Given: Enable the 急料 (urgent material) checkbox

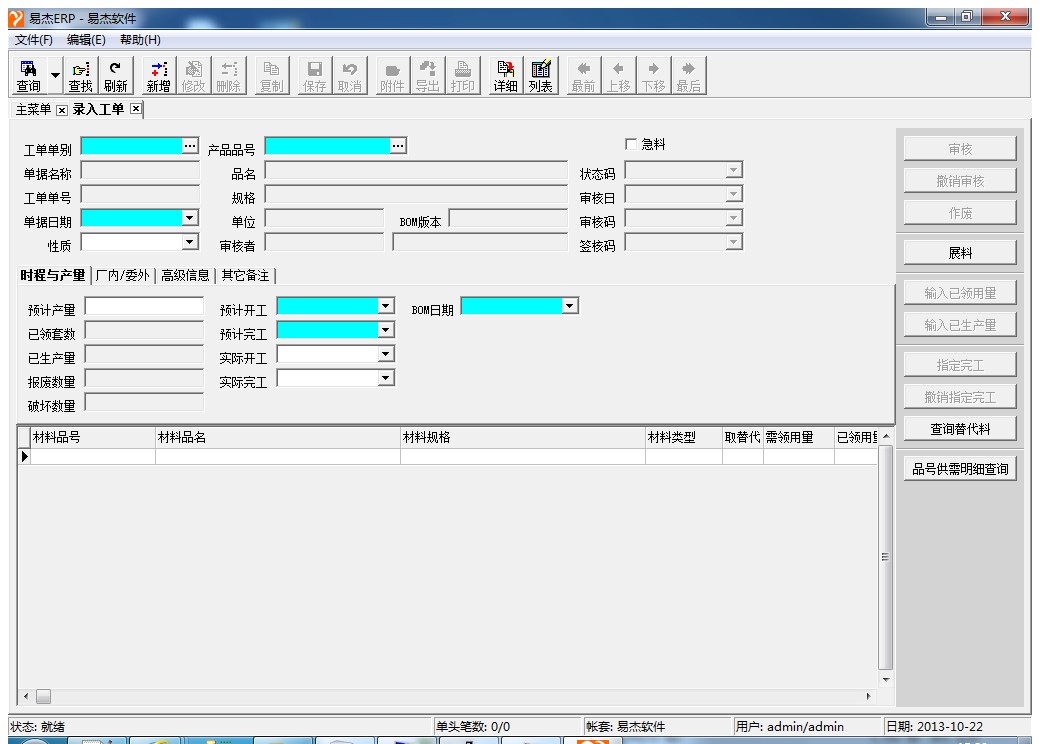Looking at the screenshot, I should coord(631,145).
